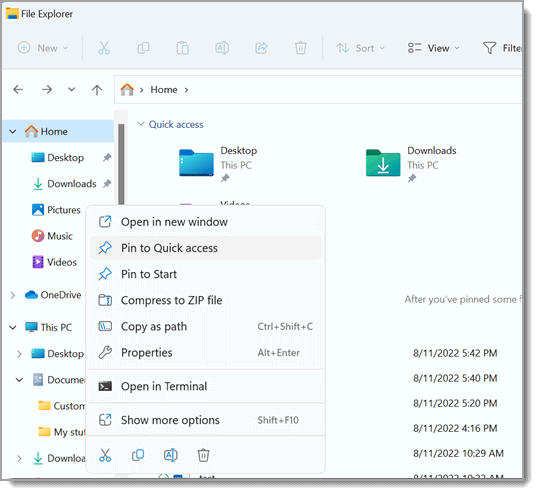Click the Rename icon in the context menu
The image size is (539, 496).
[170, 455]
